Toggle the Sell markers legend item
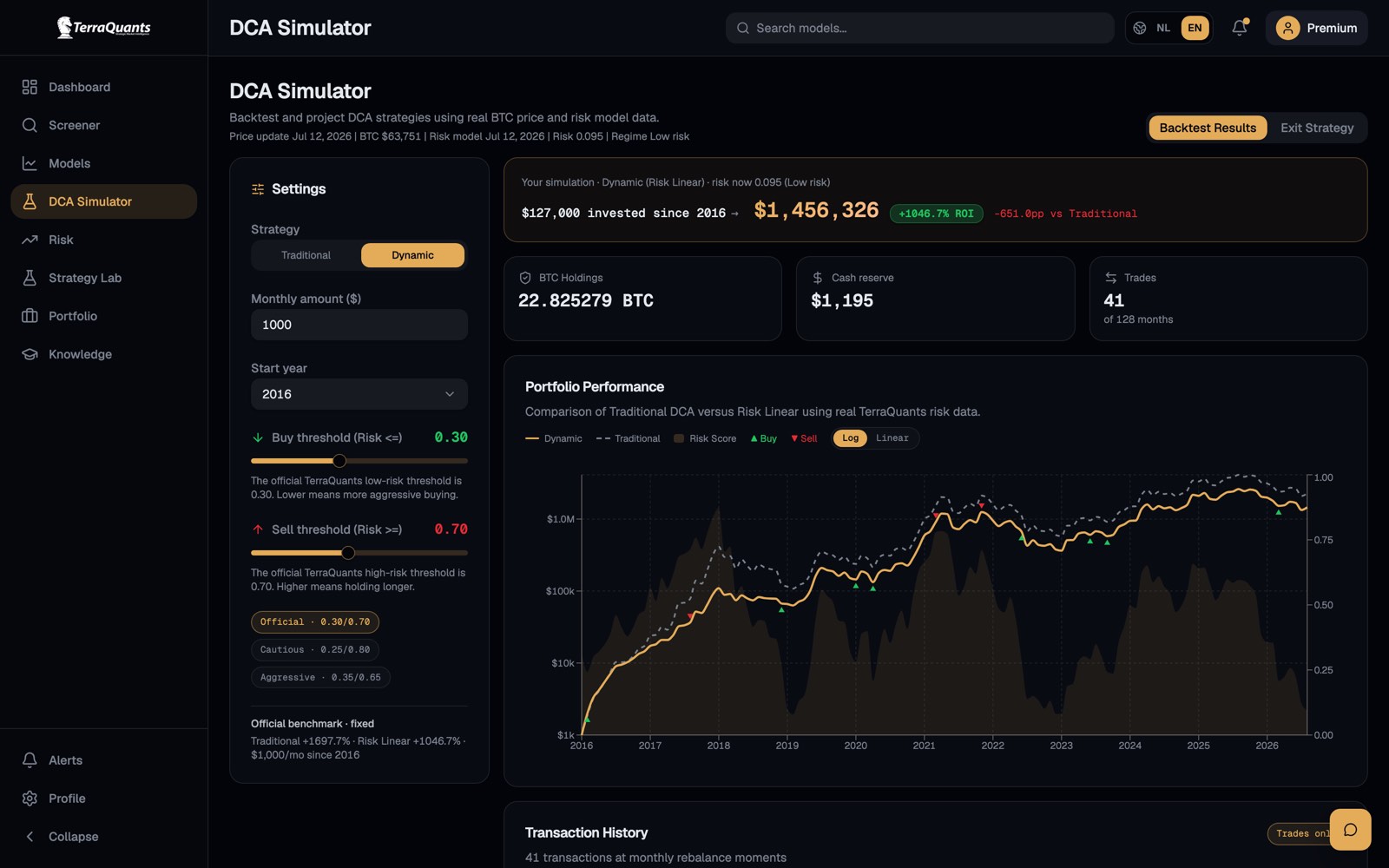1389x868 pixels. (804, 438)
